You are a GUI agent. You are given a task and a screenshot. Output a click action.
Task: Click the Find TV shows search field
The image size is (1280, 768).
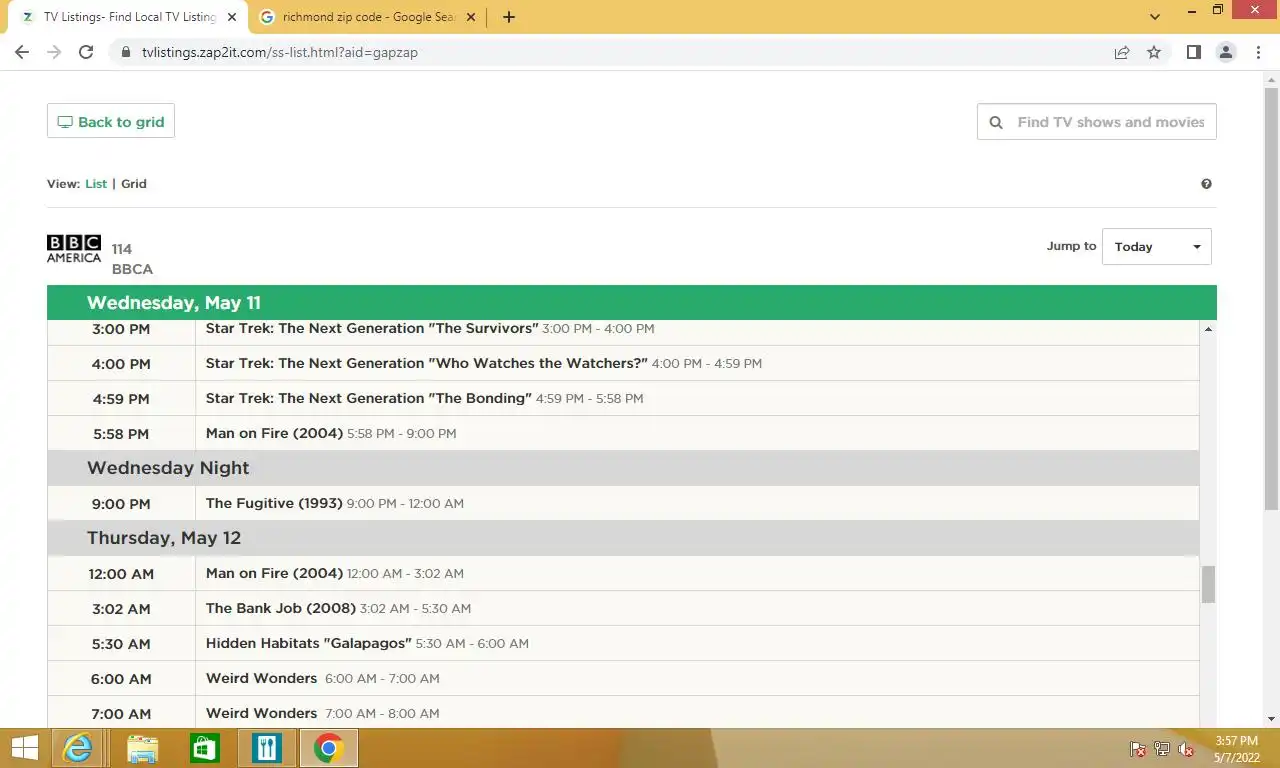click(x=1097, y=122)
